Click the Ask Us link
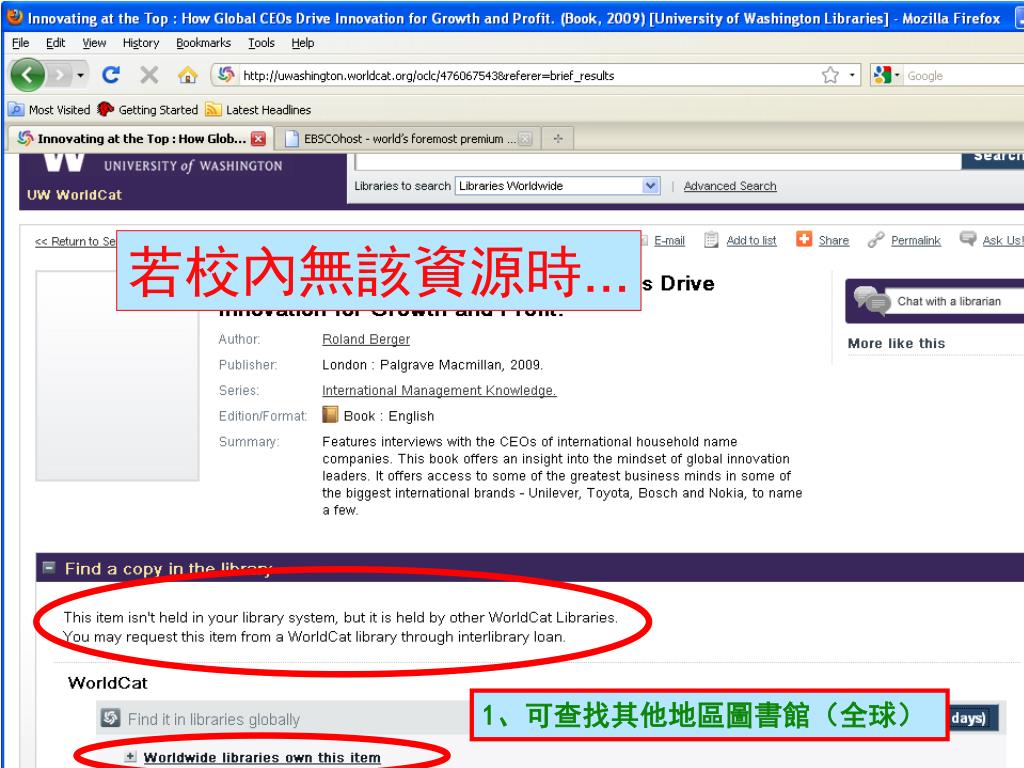Viewport: 1024px width, 768px height. (1003, 240)
